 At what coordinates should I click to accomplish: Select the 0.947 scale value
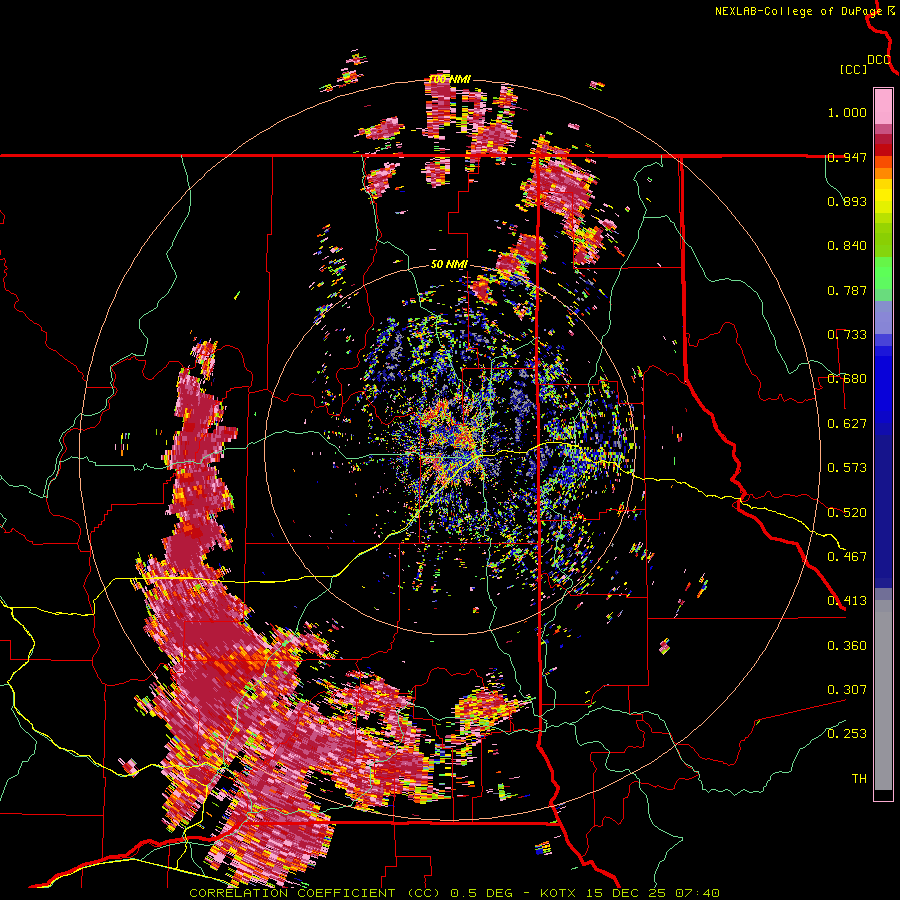[847, 157]
